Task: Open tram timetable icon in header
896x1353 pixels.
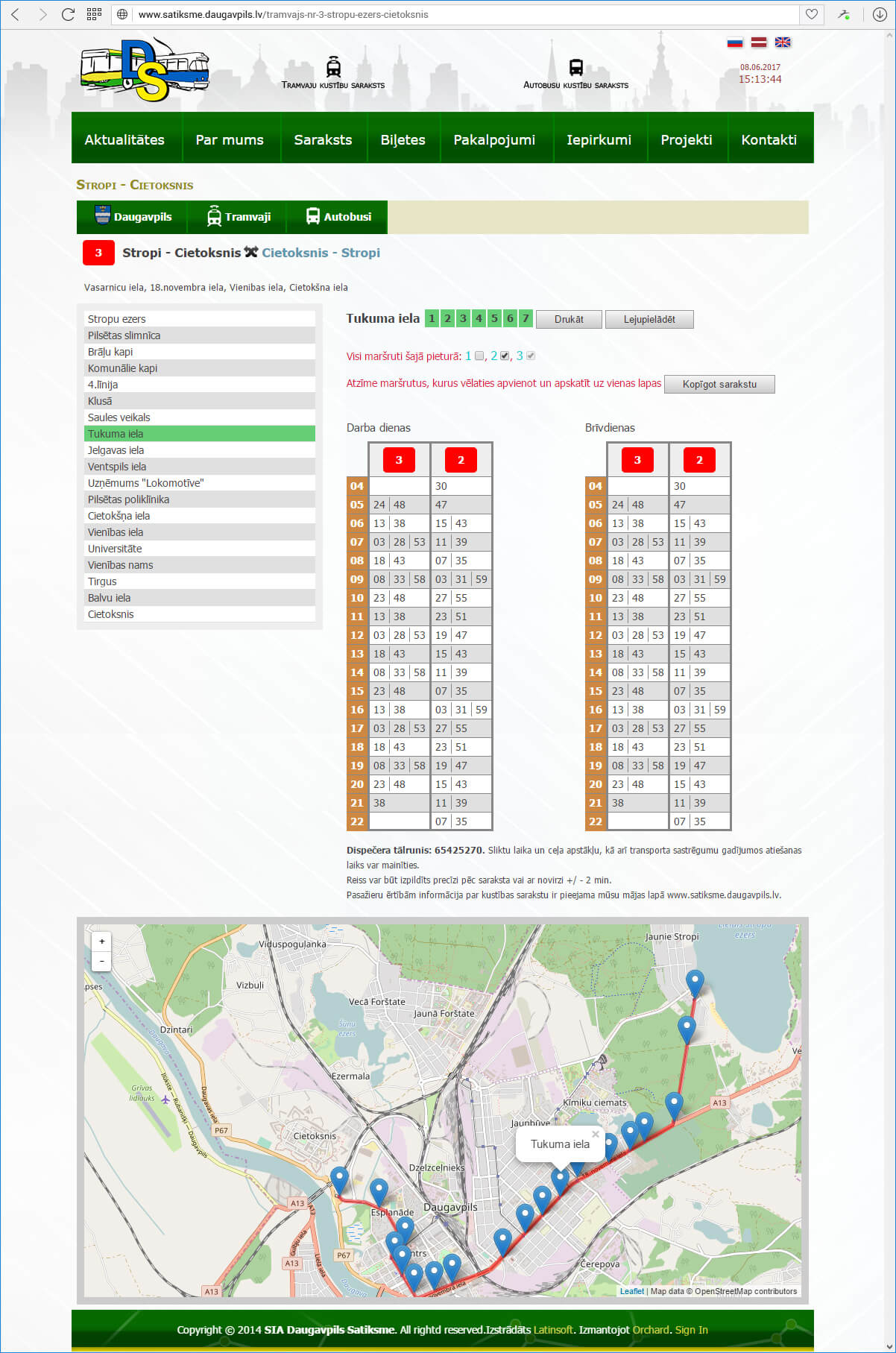Action: click(x=333, y=67)
